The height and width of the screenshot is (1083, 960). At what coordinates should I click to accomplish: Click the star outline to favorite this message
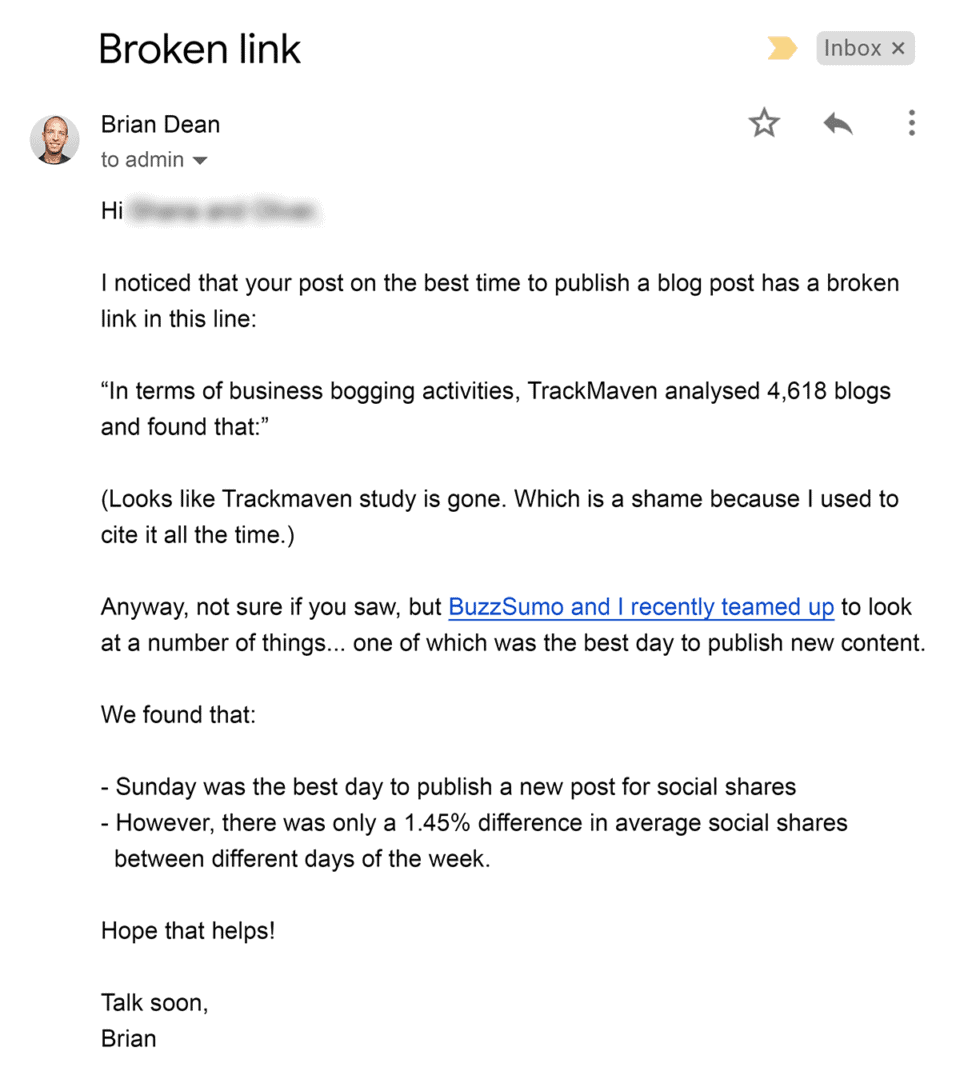pyautogui.click(x=764, y=122)
